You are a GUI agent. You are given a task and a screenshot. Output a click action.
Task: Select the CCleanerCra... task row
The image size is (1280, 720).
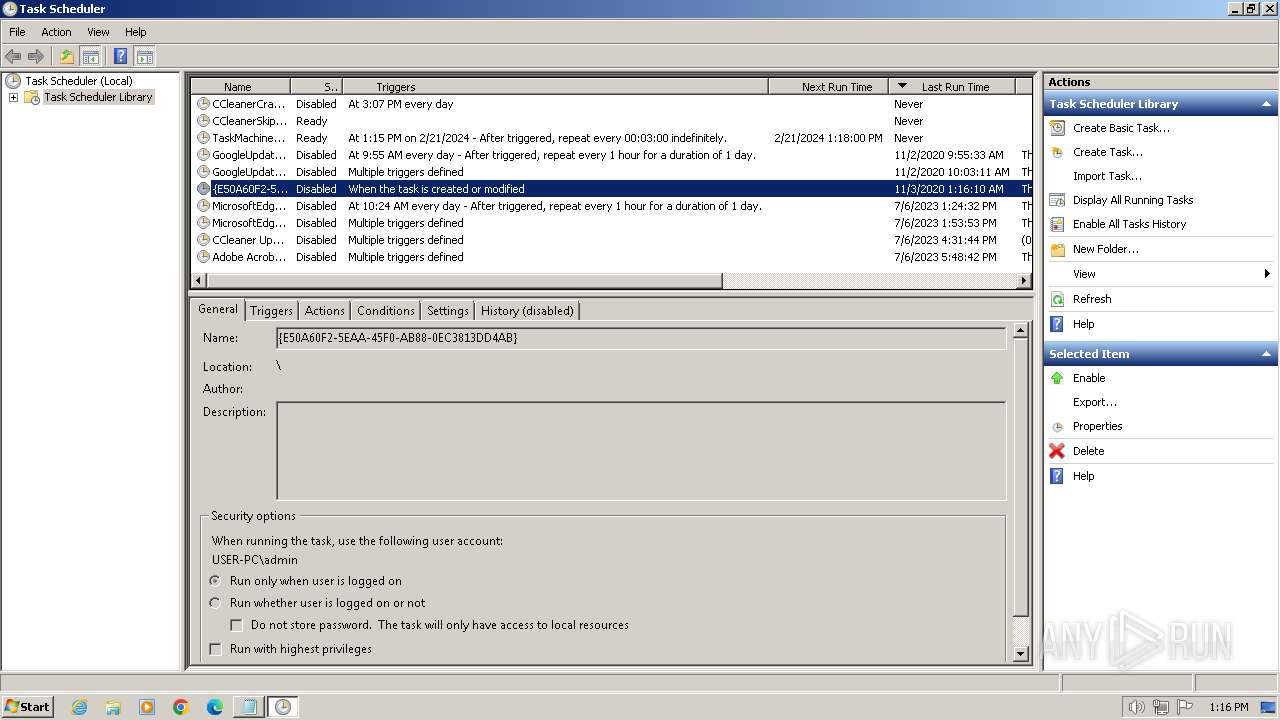click(610, 104)
